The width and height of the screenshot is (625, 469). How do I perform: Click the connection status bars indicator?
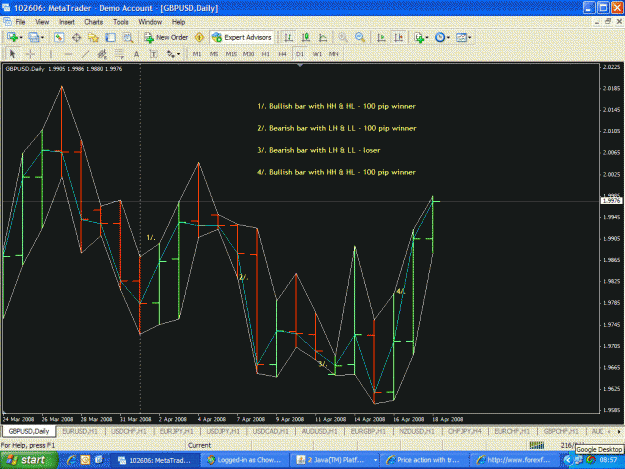[x=537, y=445]
